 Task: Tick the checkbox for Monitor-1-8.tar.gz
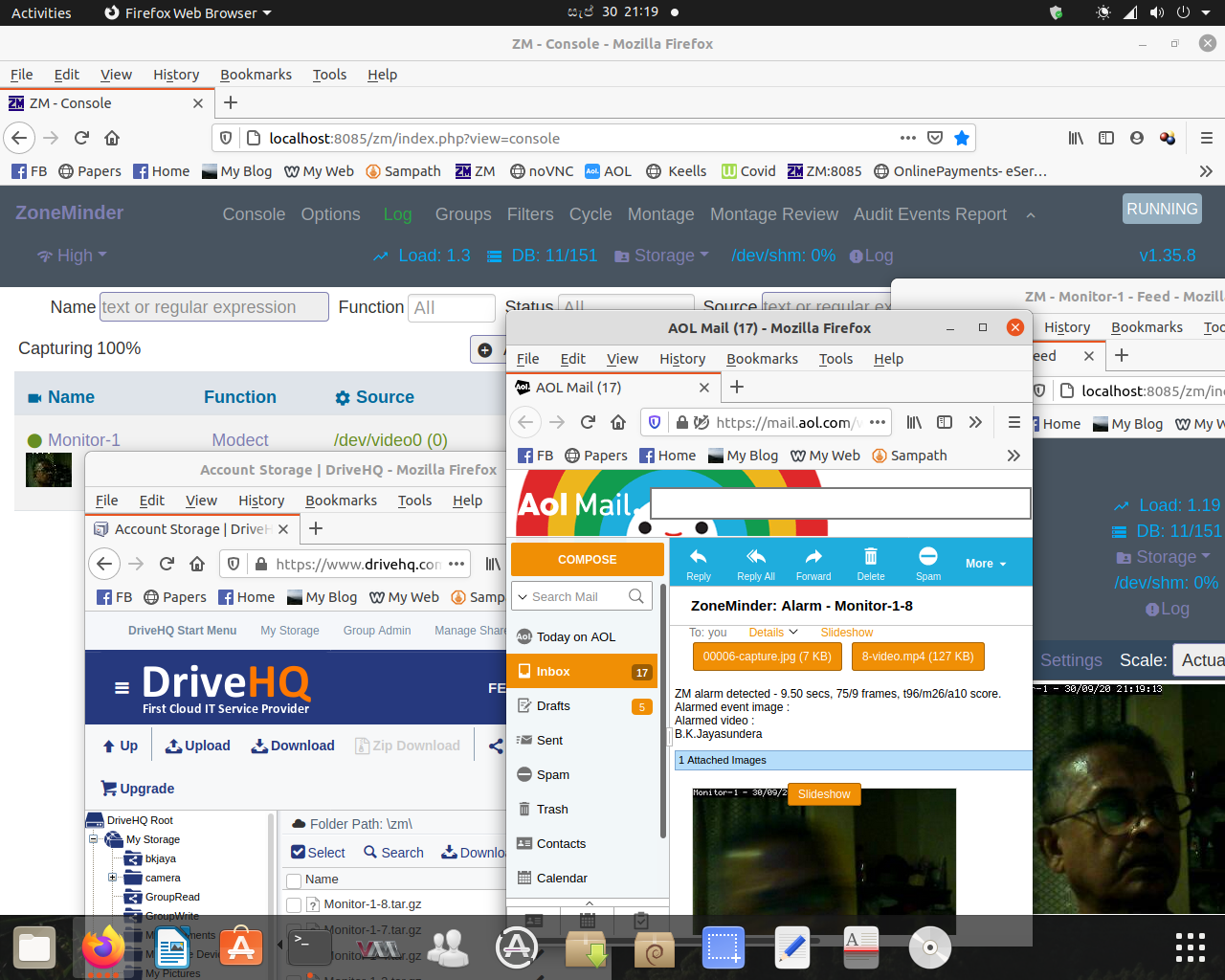pos(294,904)
